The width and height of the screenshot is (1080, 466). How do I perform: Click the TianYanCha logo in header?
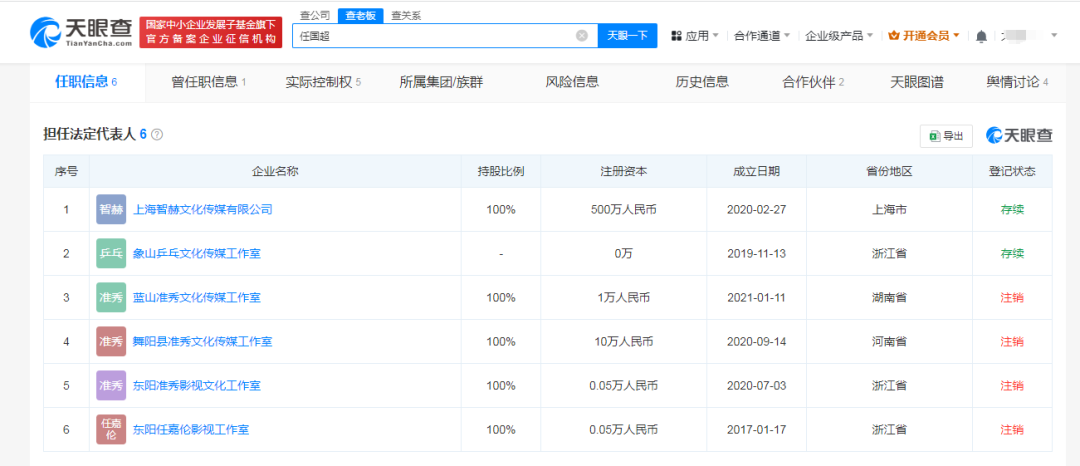coord(82,31)
